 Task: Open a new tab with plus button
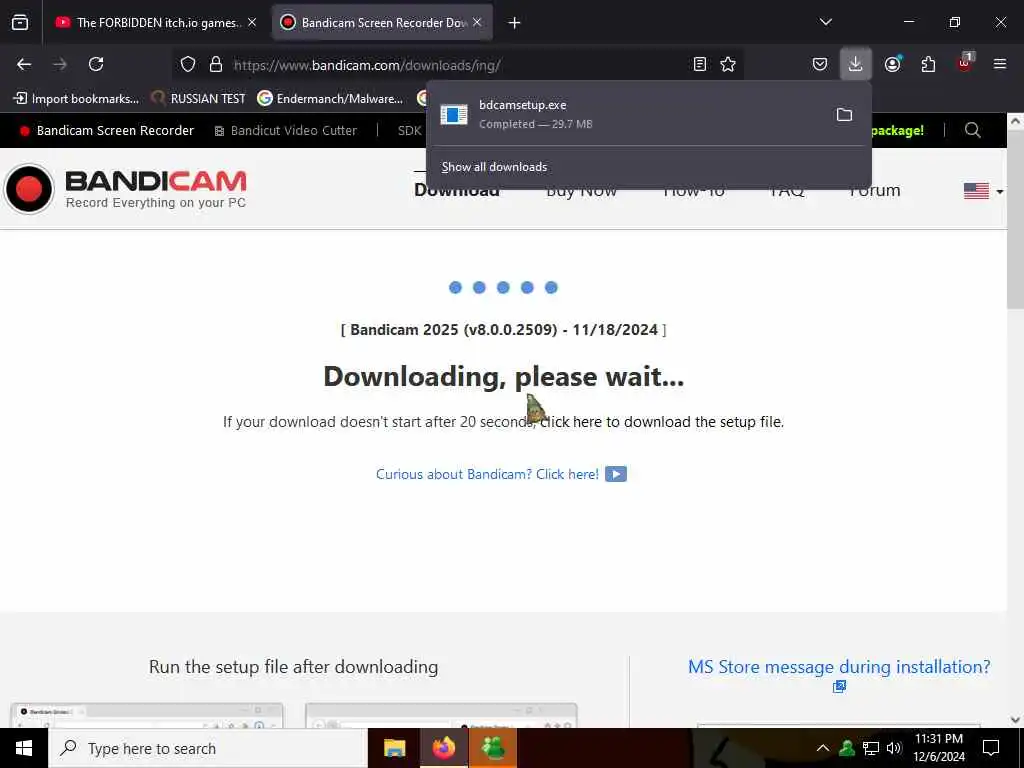(x=515, y=23)
